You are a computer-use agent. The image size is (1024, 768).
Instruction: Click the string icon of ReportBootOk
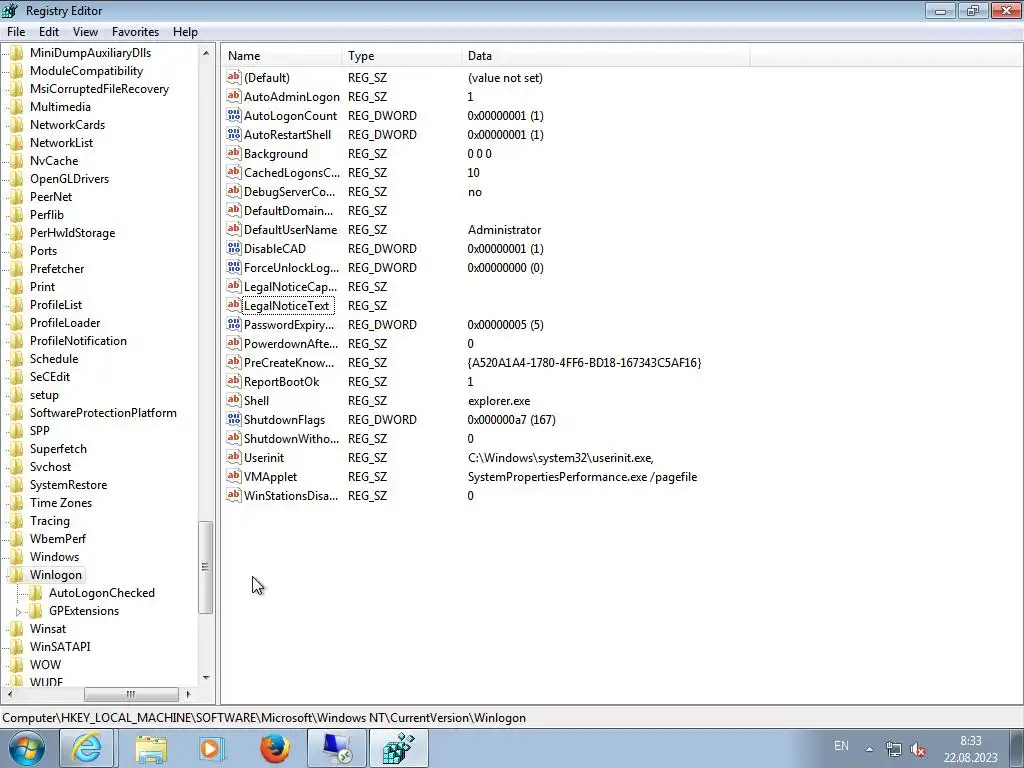coord(234,381)
